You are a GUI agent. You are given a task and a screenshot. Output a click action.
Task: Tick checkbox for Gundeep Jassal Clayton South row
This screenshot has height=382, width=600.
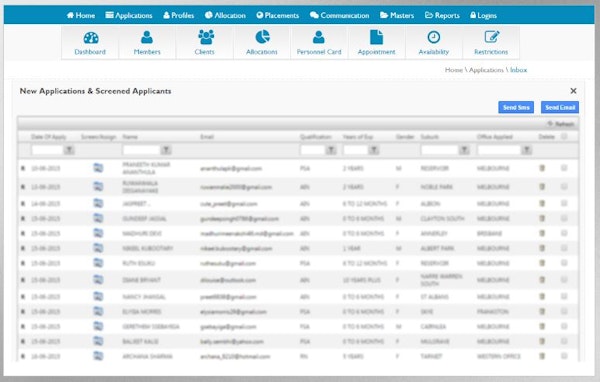[x=564, y=218]
